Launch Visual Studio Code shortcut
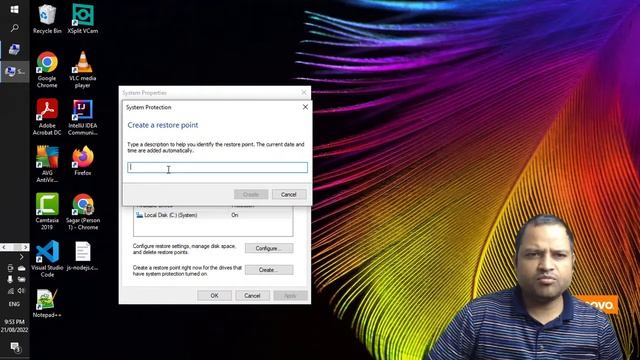This screenshot has height=360, width=640. pos(47,259)
